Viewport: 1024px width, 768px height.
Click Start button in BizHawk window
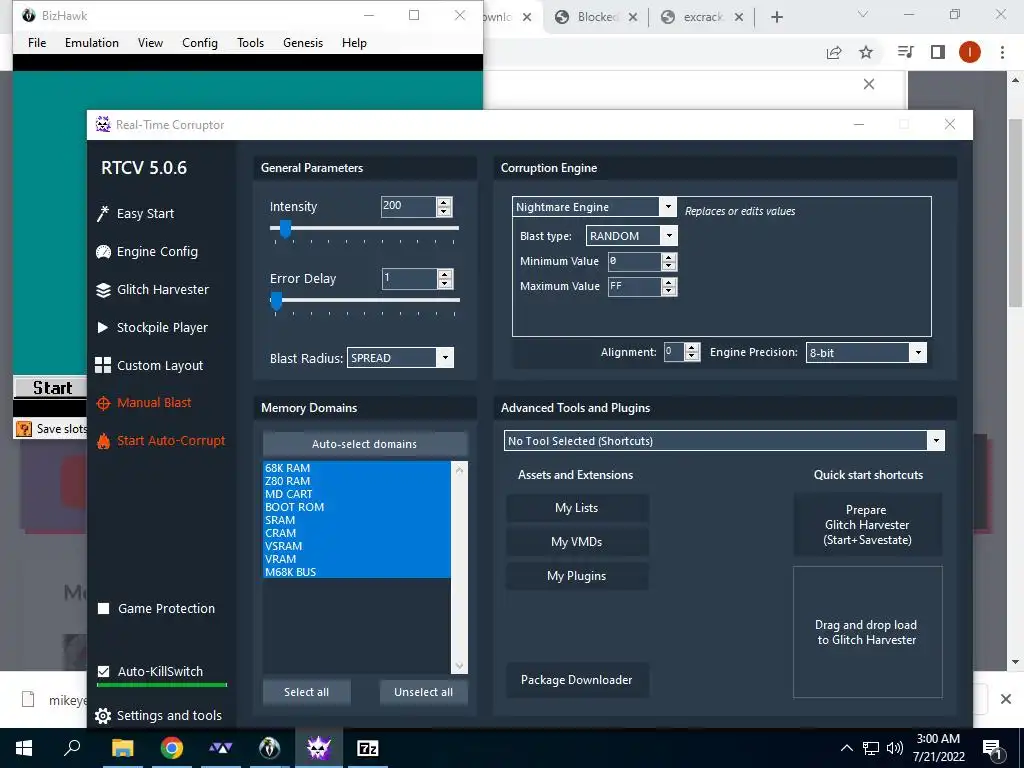pyautogui.click(x=51, y=388)
